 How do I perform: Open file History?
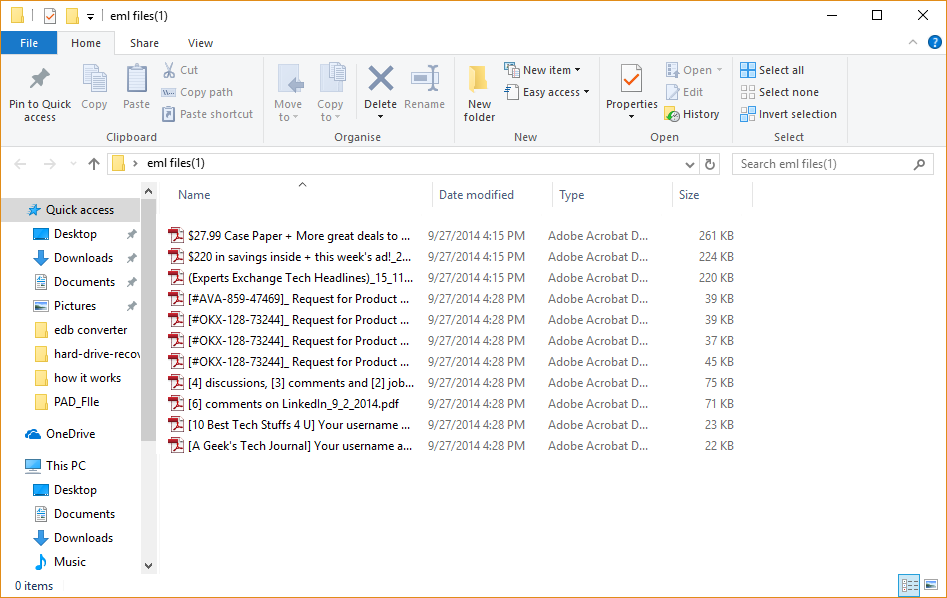(692, 114)
